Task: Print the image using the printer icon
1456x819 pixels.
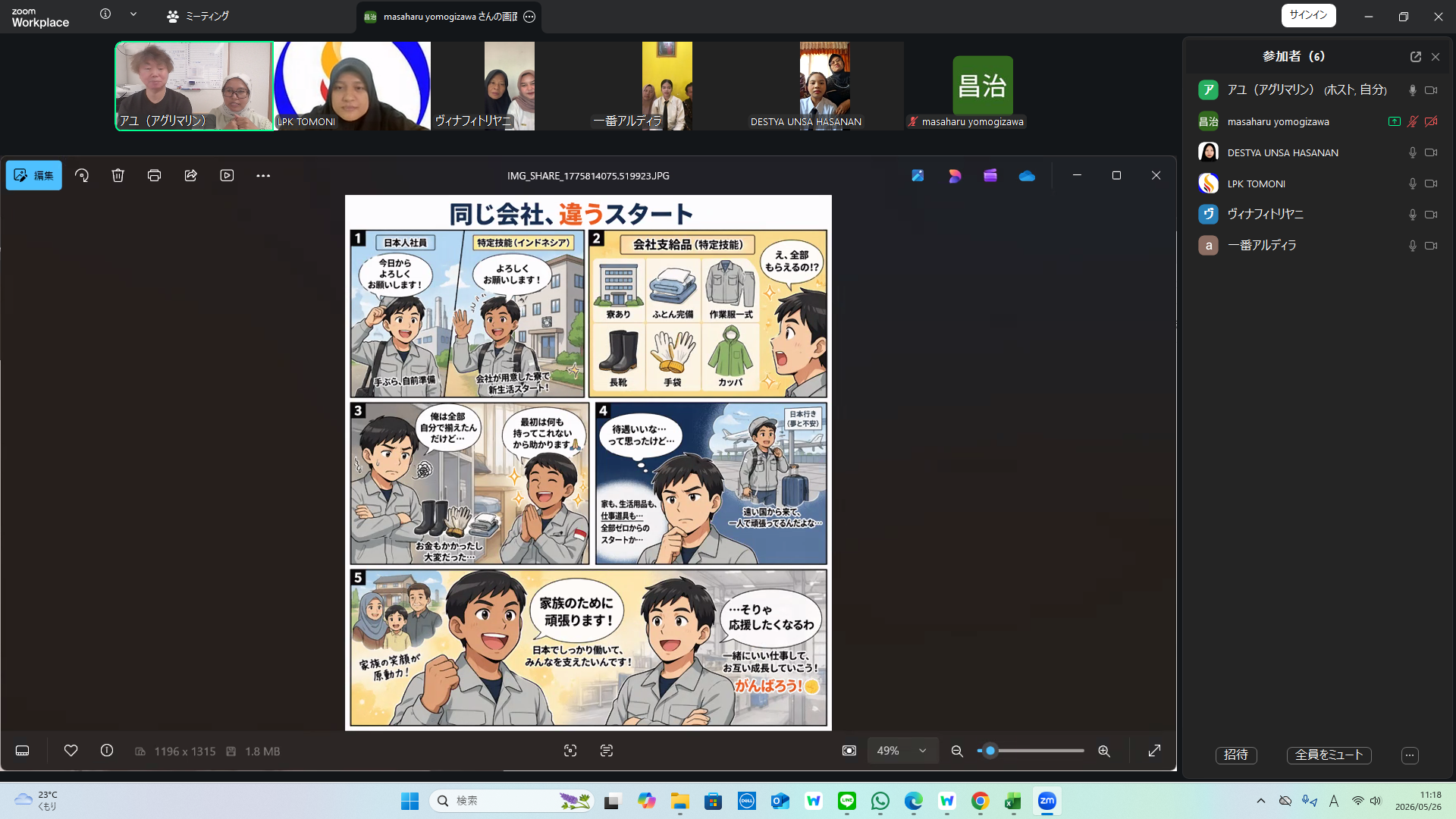Action: pos(155,175)
